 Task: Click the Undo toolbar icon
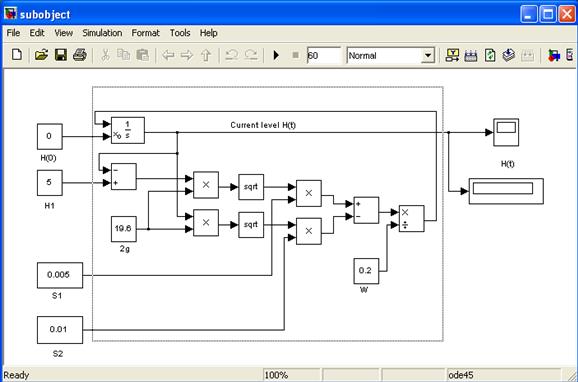pos(231,55)
